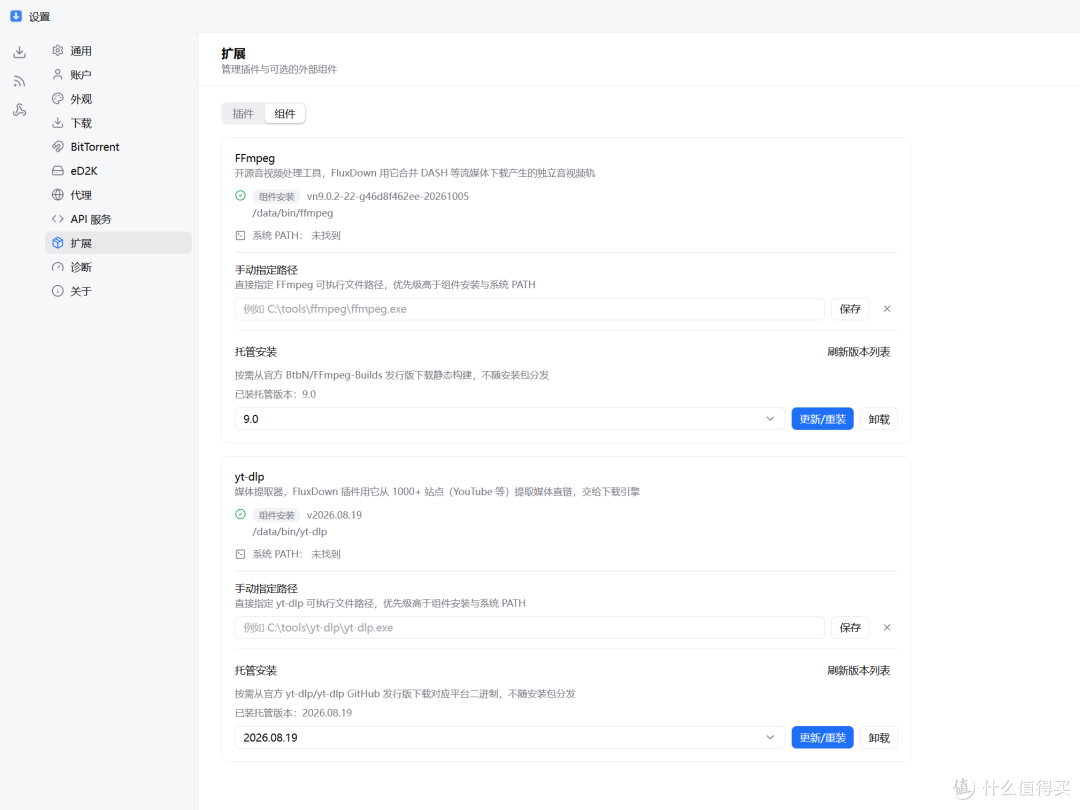This screenshot has height=810, width=1080.
Task: Click the info icon beside 关于
Action: (58, 291)
